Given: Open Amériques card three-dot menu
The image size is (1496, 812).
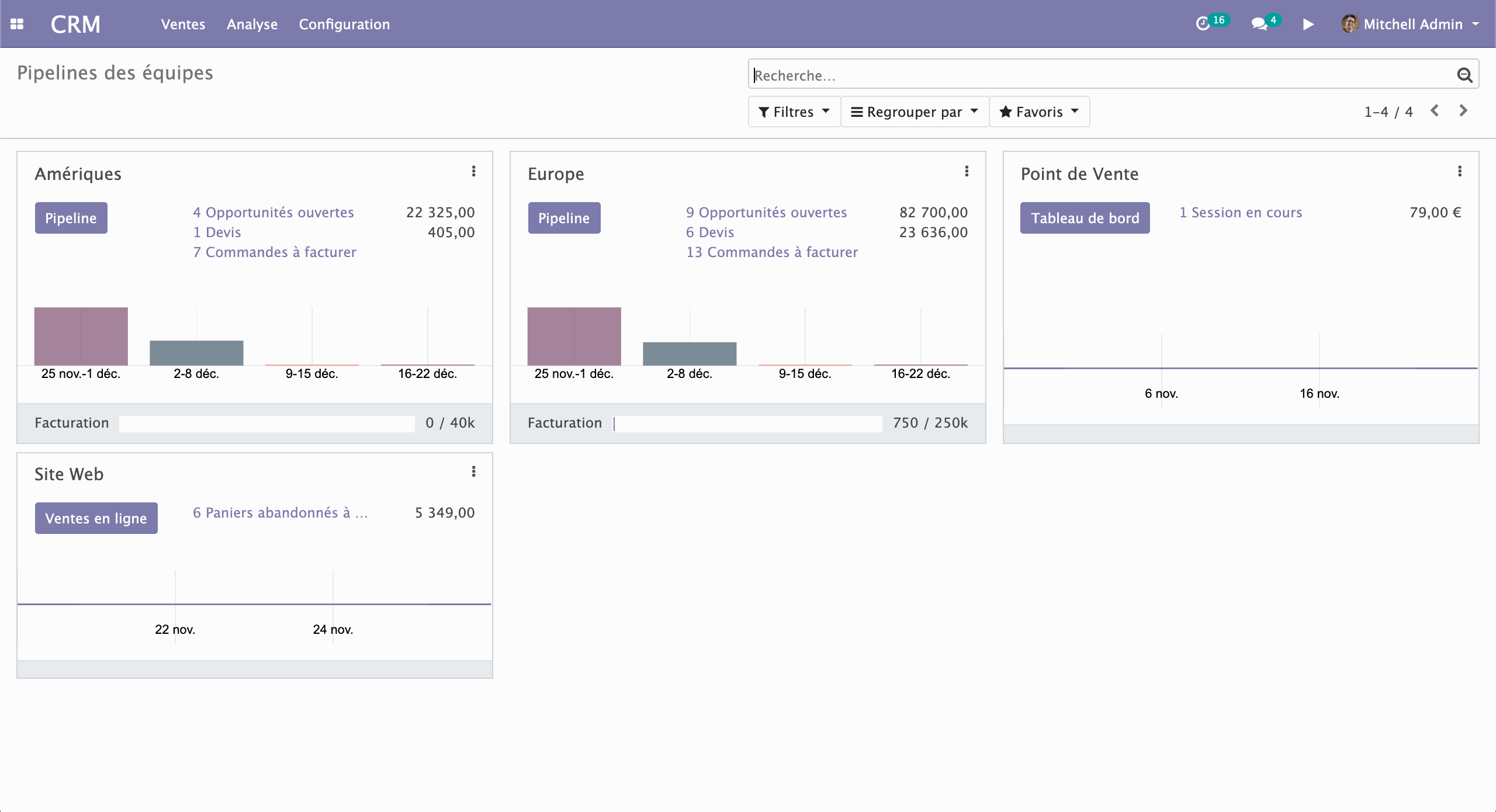Looking at the screenshot, I should (x=473, y=171).
